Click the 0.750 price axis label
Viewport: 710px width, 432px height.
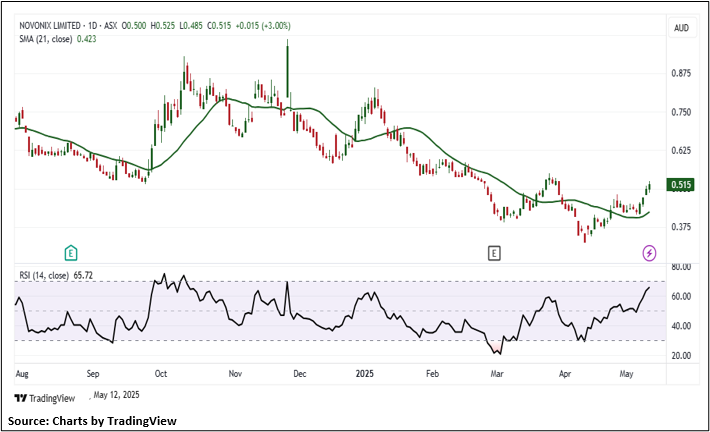coord(681,112)
